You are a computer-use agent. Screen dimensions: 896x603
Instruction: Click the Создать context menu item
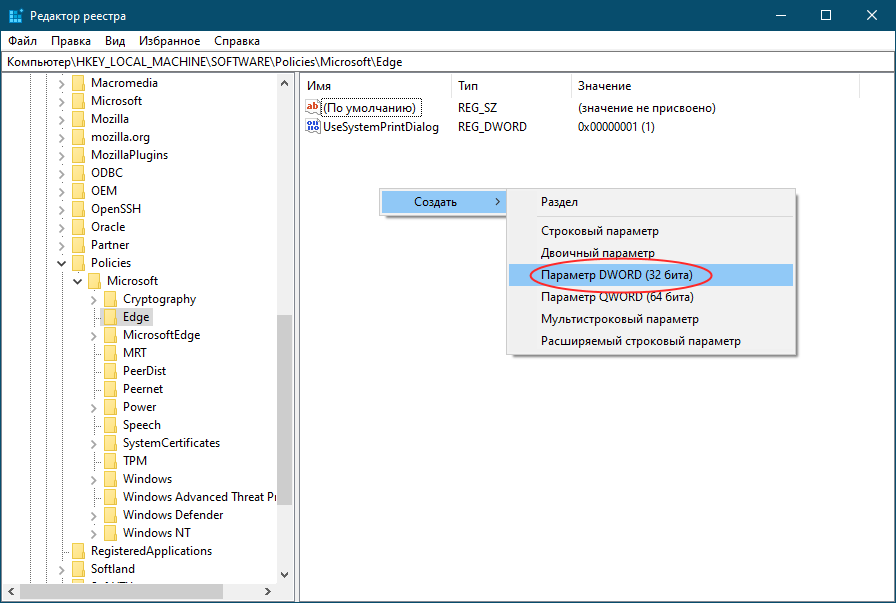coord(443,202)
